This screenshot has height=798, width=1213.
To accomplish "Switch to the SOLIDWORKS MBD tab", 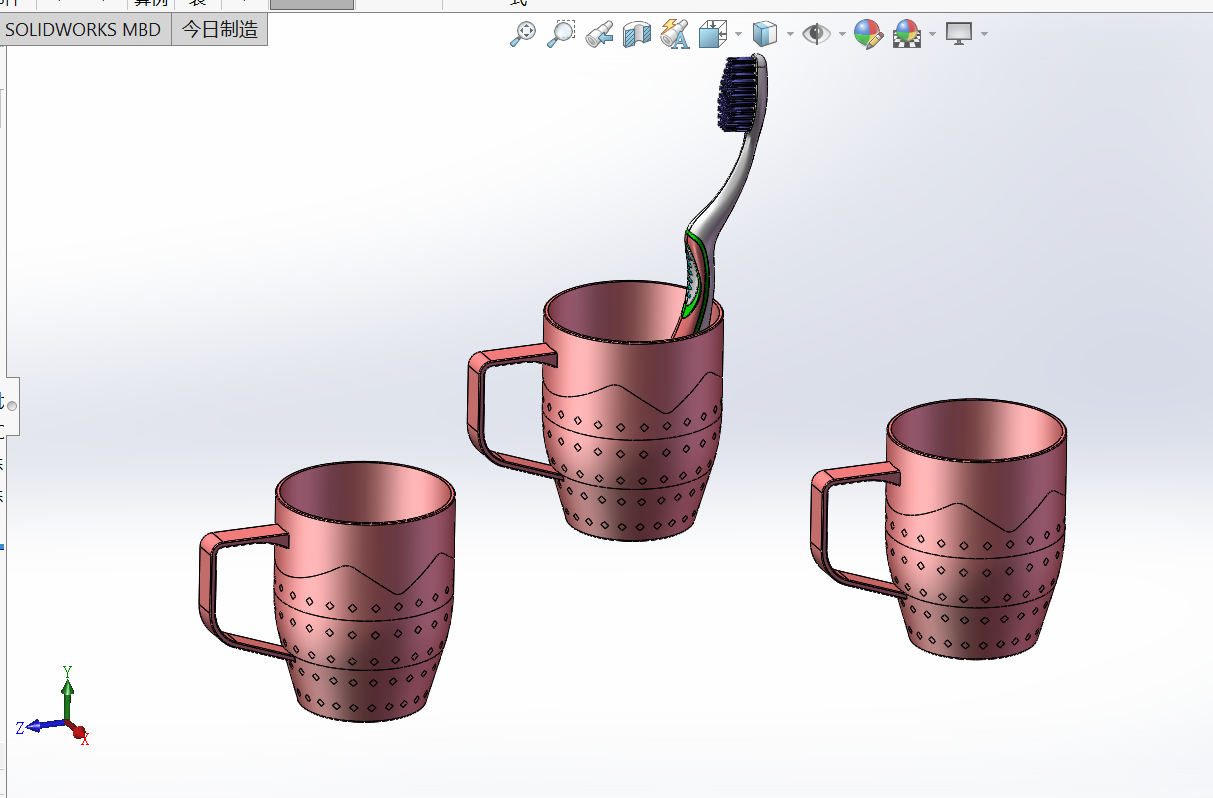I will point(83,30).
